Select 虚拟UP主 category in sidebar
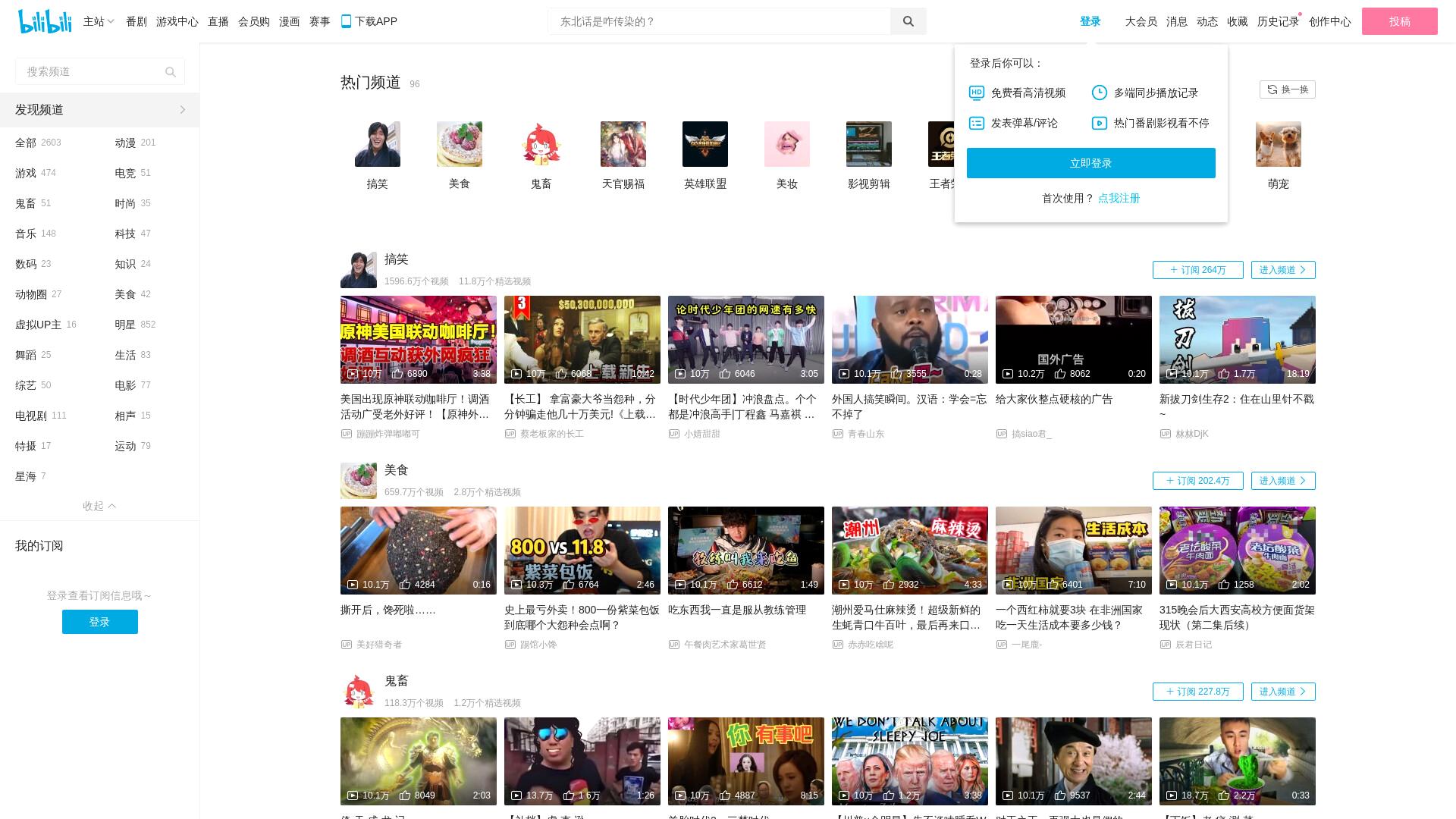 [45, 325]
